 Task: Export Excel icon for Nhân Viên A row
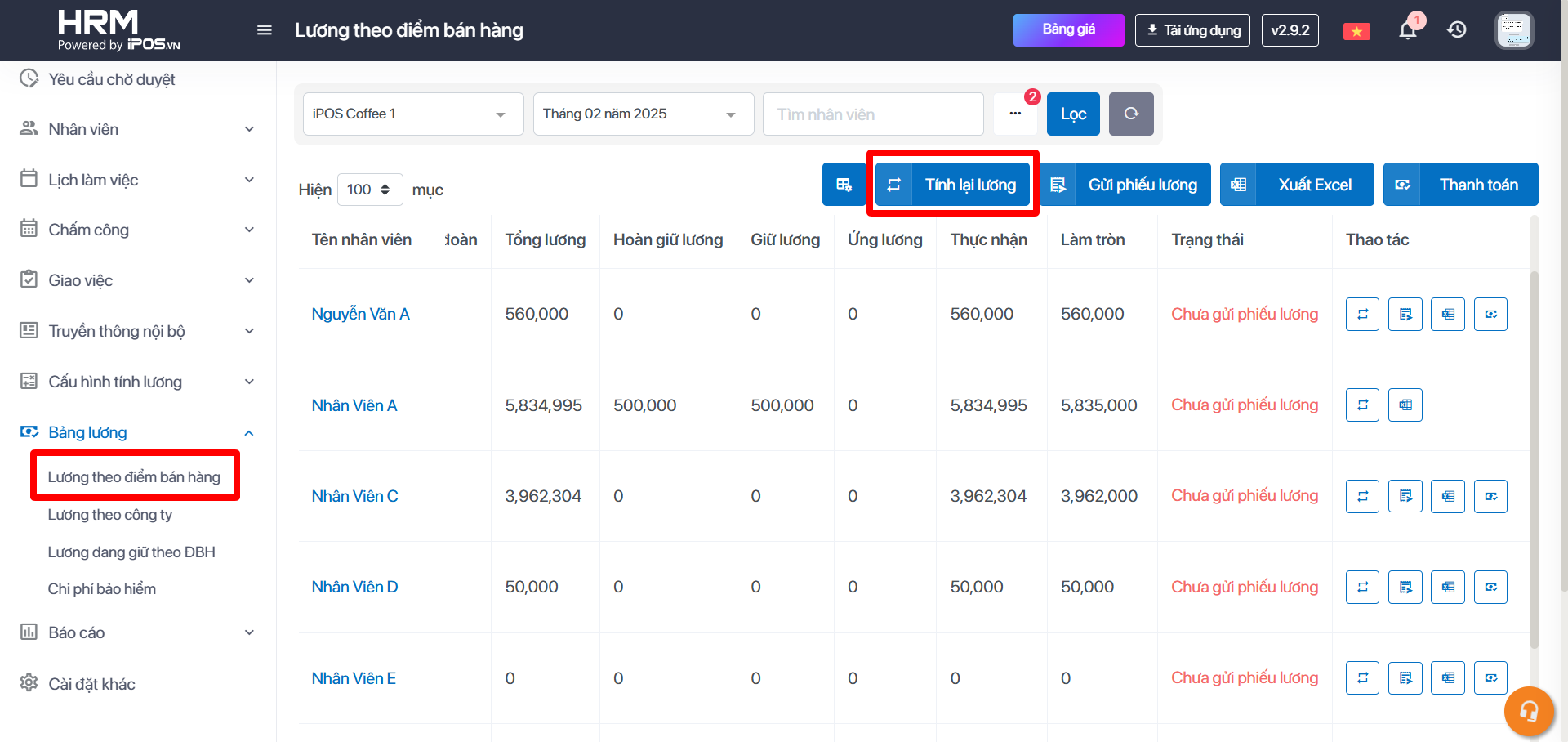click(1405, 405)
